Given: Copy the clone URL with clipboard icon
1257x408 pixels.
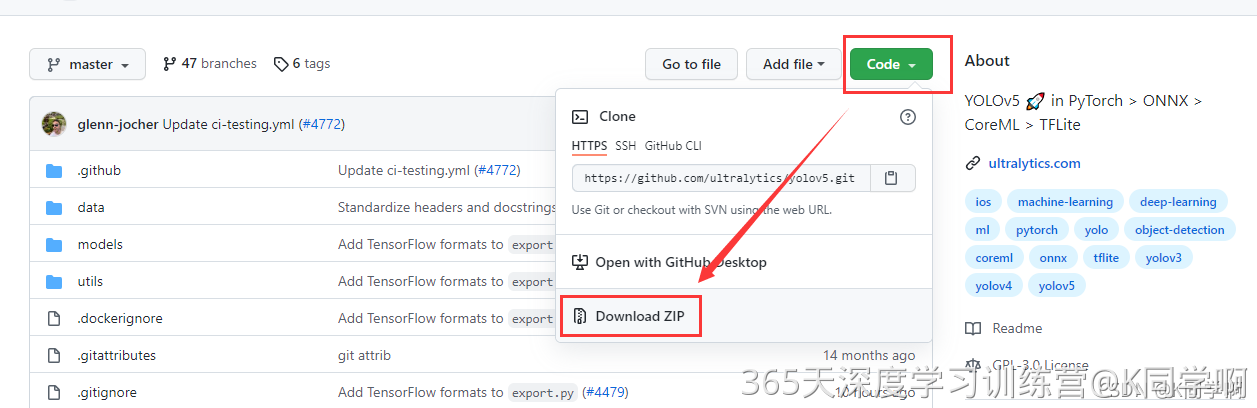Looking at the screenshot, I should (x=893, y=178).
